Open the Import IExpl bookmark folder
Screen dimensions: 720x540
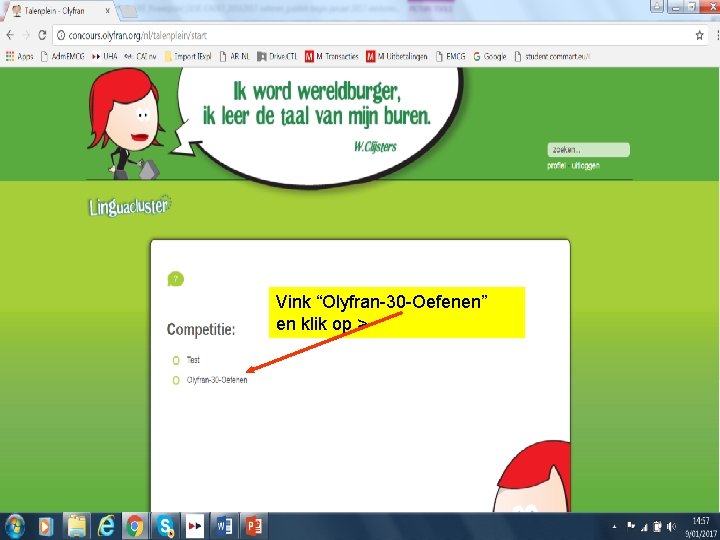[187, 56]
